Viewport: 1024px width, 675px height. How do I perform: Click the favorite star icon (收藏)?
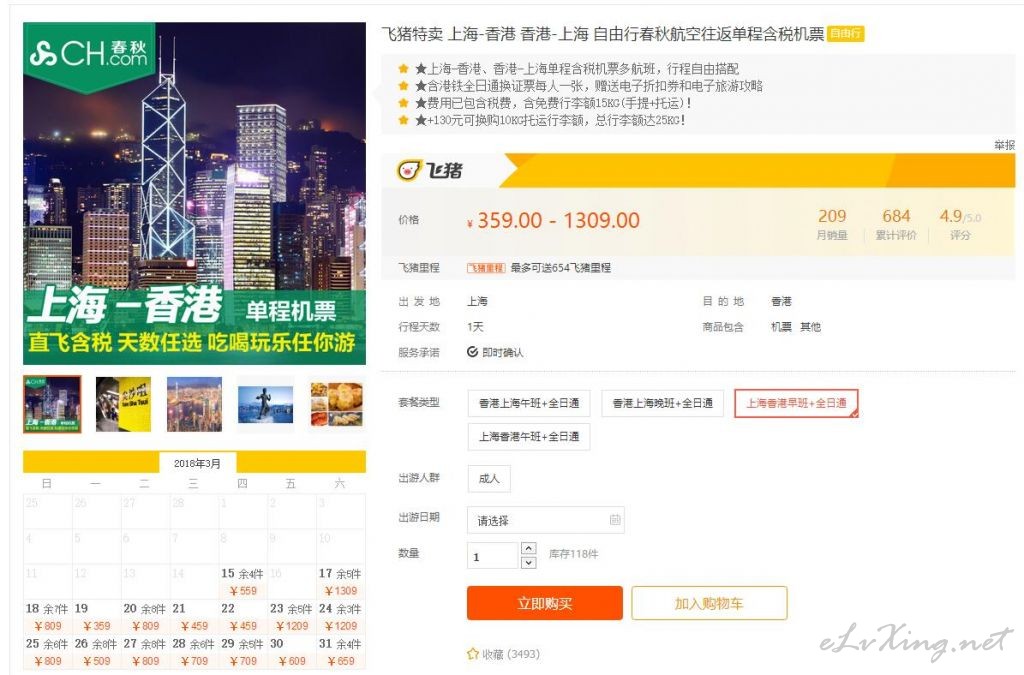point(473,653)
